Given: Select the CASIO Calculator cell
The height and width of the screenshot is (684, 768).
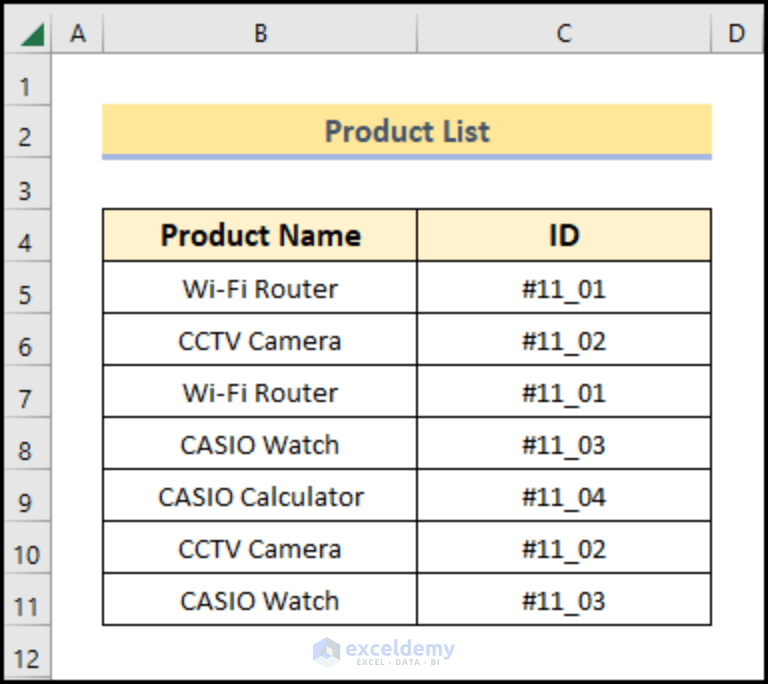Looking at the screenshot, I should 260,495.
